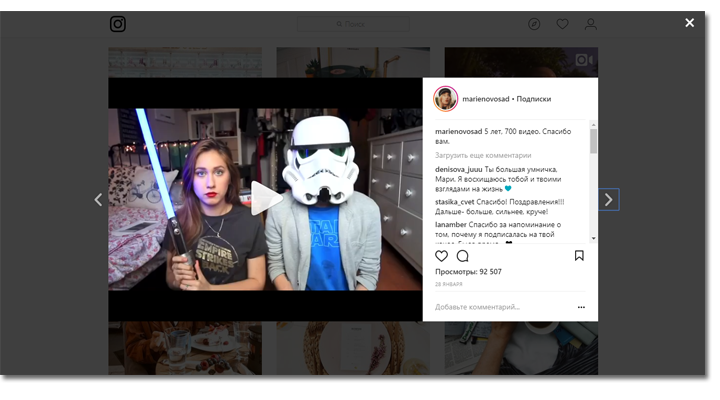
Task: Close the post overlay with the X
Action: tap(689, 23)
